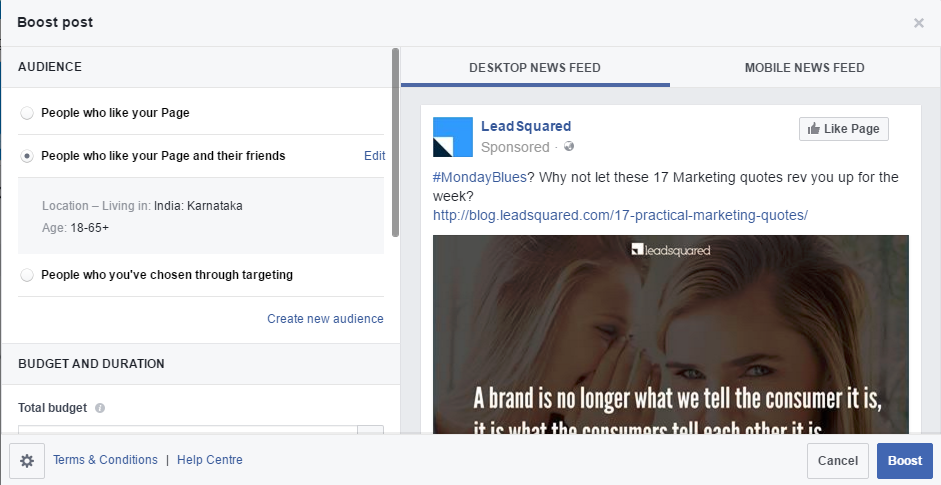Click the BUDGET AND DURATION header
Viewport: 941px width, 485px height.
[91, 364]
